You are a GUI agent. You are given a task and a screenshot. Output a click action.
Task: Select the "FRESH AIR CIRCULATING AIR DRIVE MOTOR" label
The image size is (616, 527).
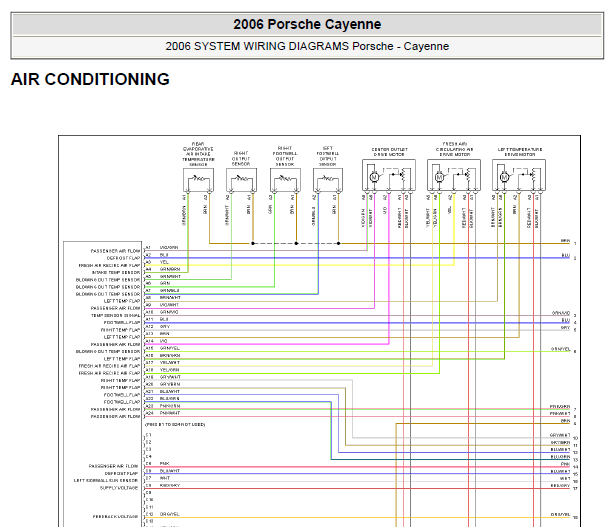[x=455, y=149]
